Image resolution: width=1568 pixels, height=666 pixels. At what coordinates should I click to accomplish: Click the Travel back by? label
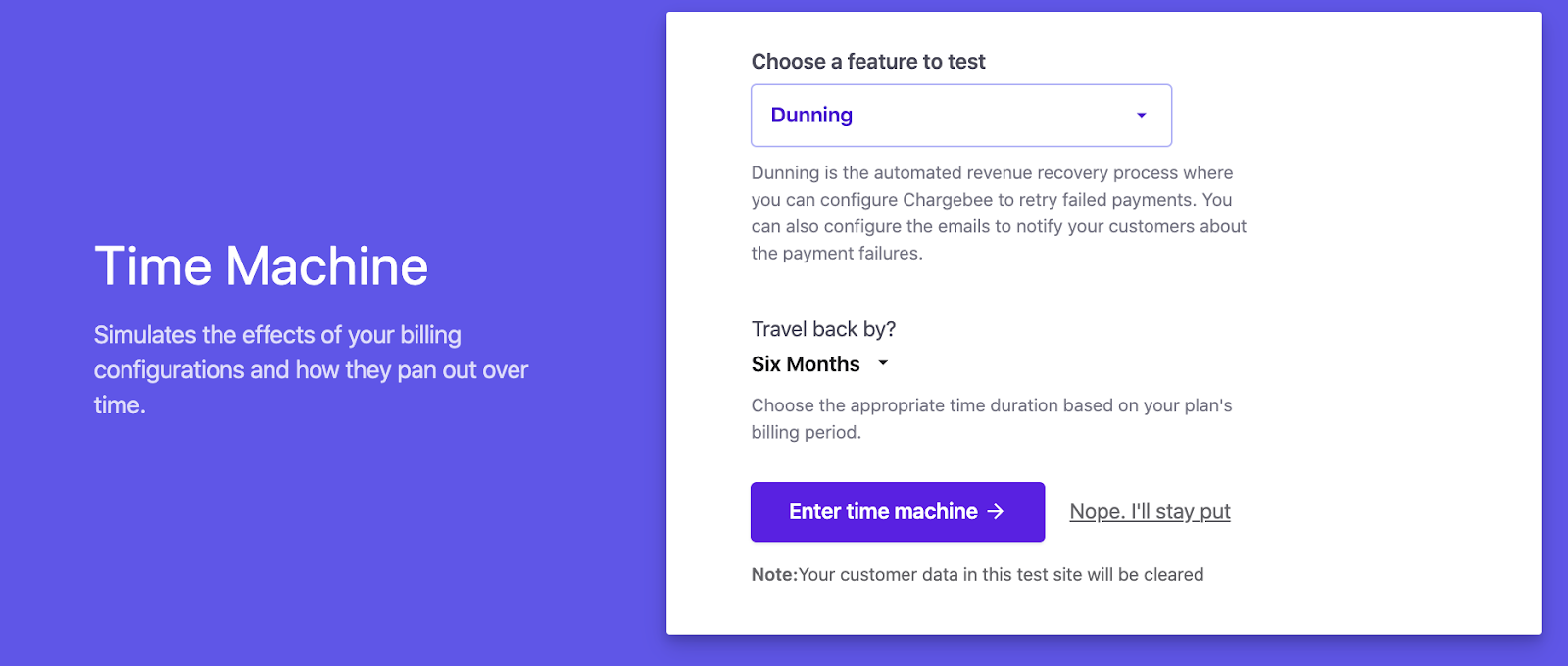tap(824, 329)
